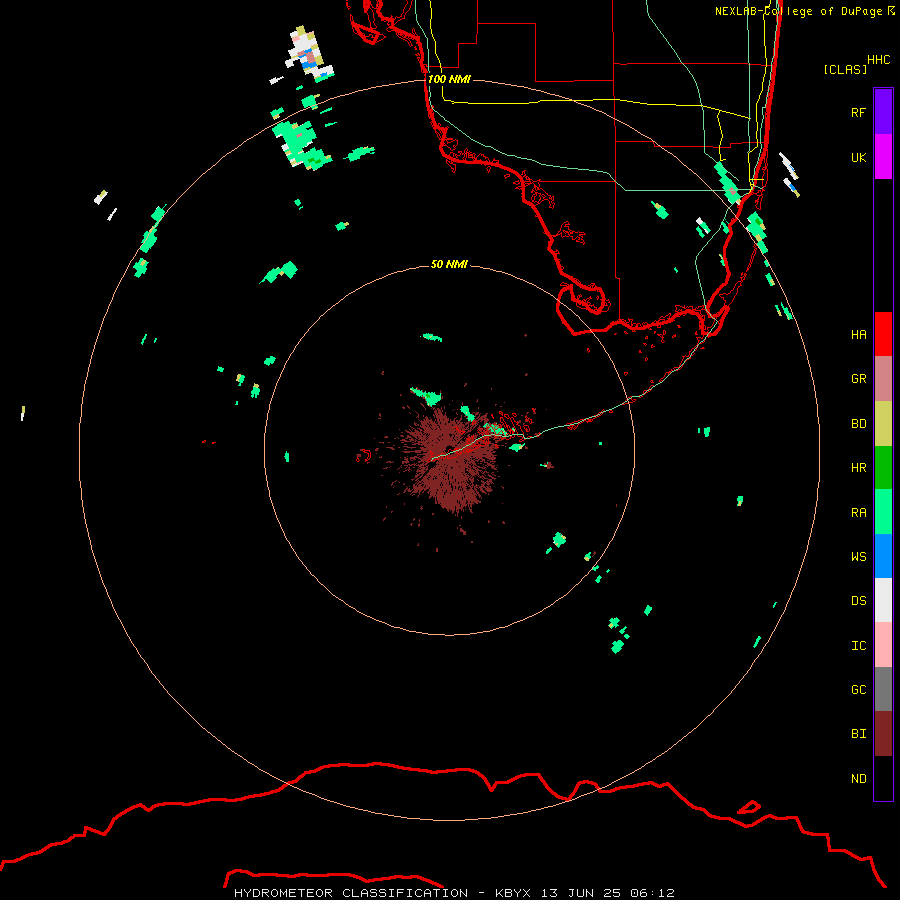Click the WS wet snow blue swatch
The width and height of the screenshot is (900, 900).
[883, 556]
